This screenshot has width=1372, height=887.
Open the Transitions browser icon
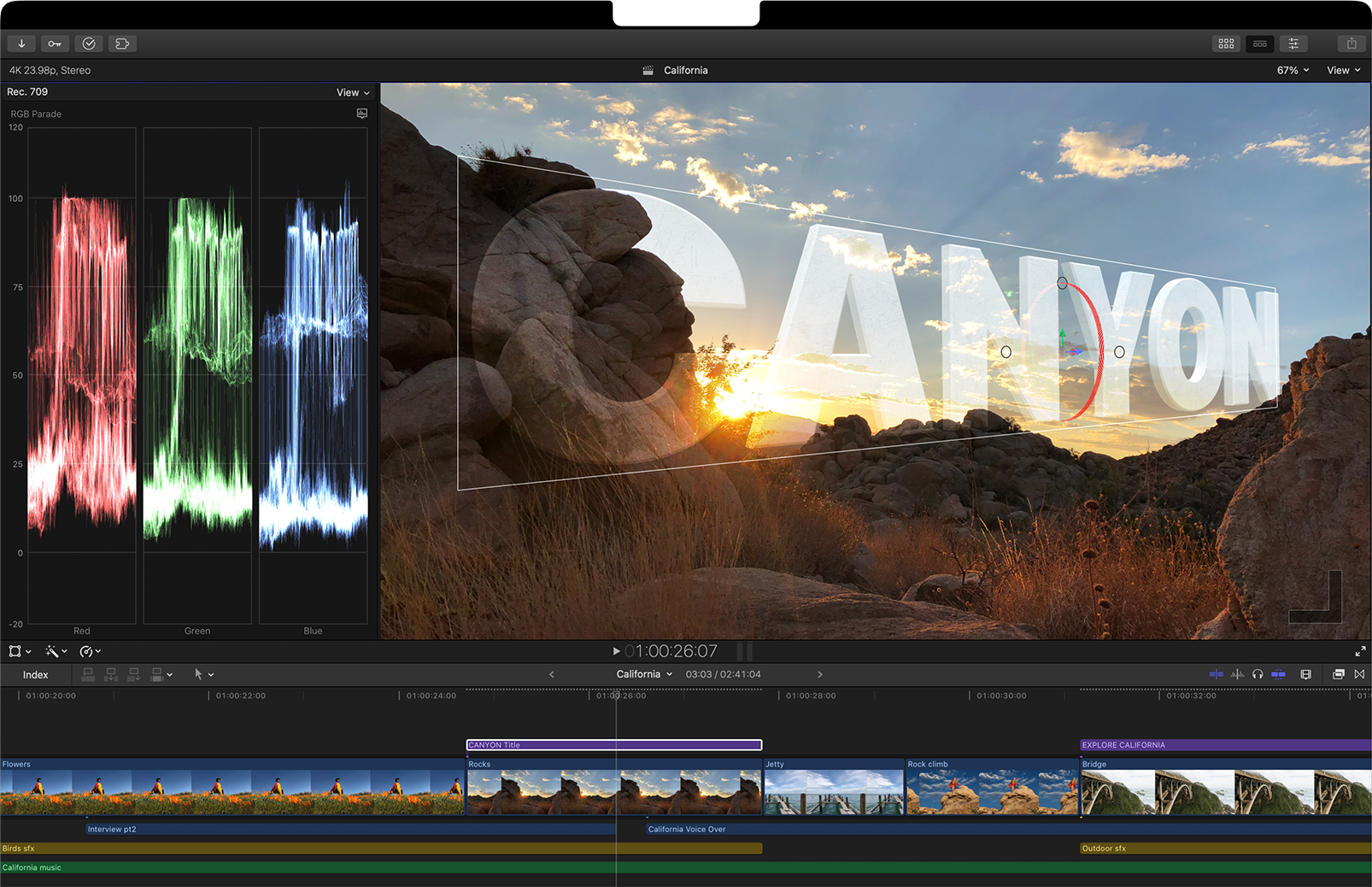coord(1359,674)
